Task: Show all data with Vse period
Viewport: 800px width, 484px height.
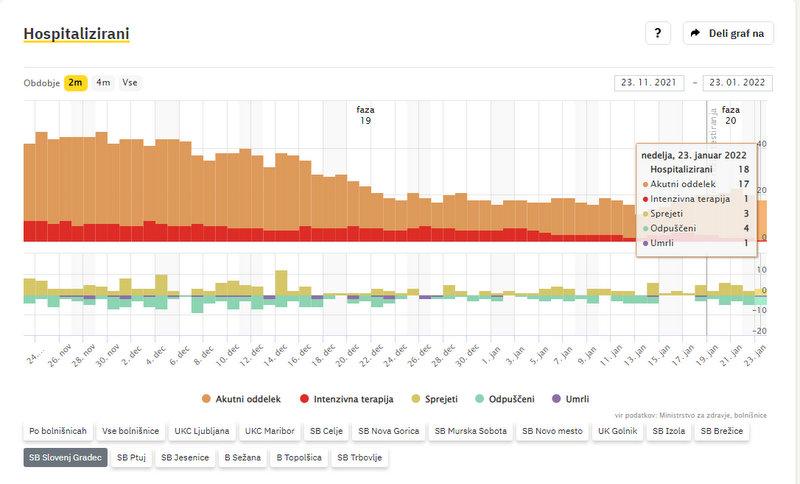Action: (130, 83)
